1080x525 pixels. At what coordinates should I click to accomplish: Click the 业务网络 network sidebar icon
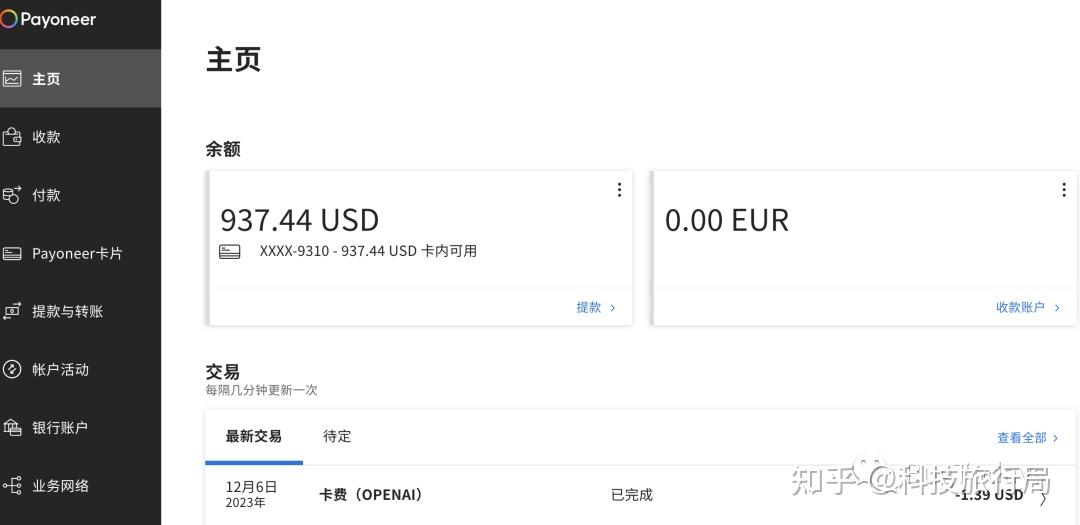click(x=12, y=486)
